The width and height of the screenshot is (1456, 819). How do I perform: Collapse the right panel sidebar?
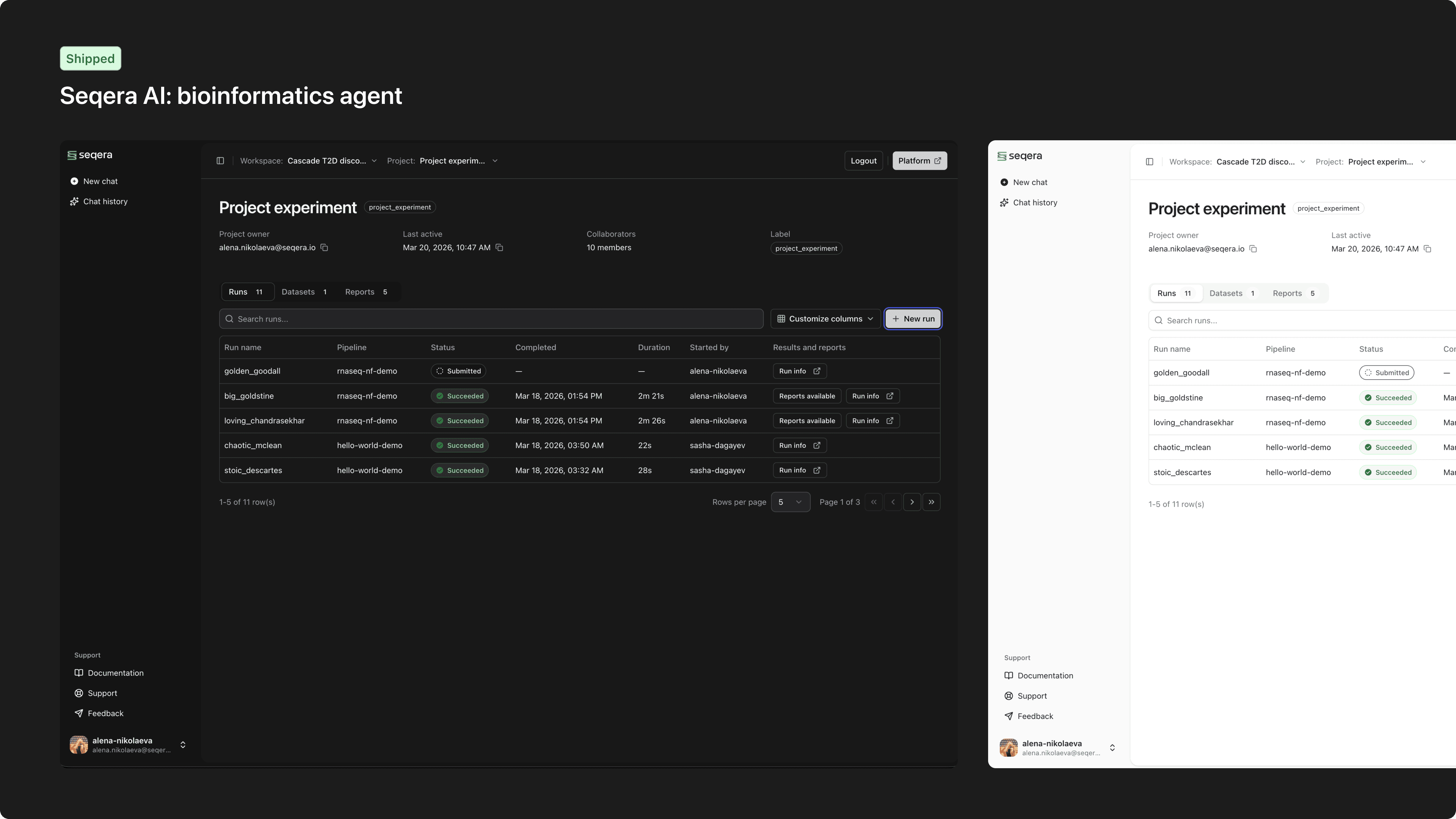coord(1150,161)
